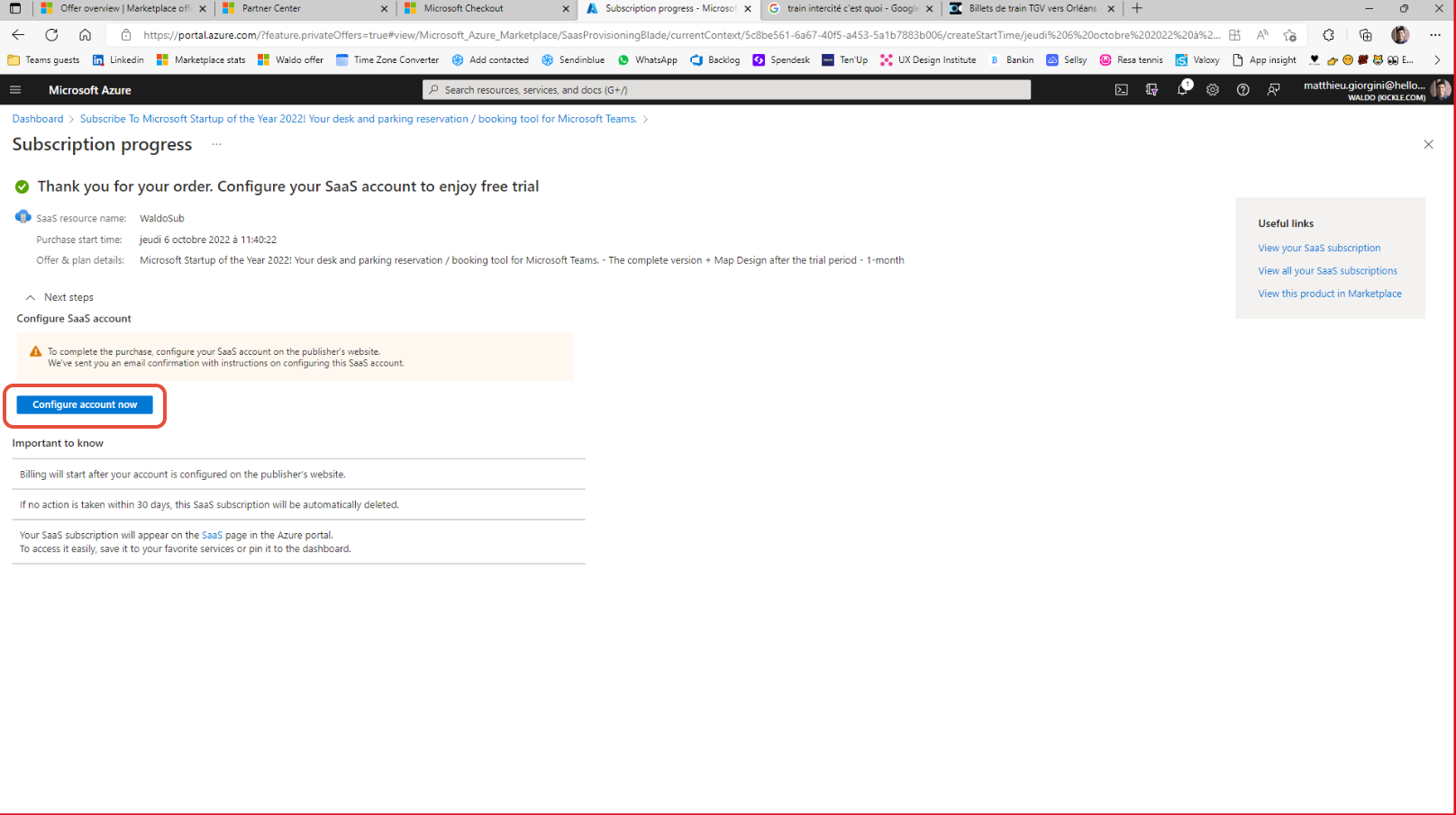The image size is (1456, 815).
Task: Open the Marketplace stats bookmark
Action: [x=200, y=60]
